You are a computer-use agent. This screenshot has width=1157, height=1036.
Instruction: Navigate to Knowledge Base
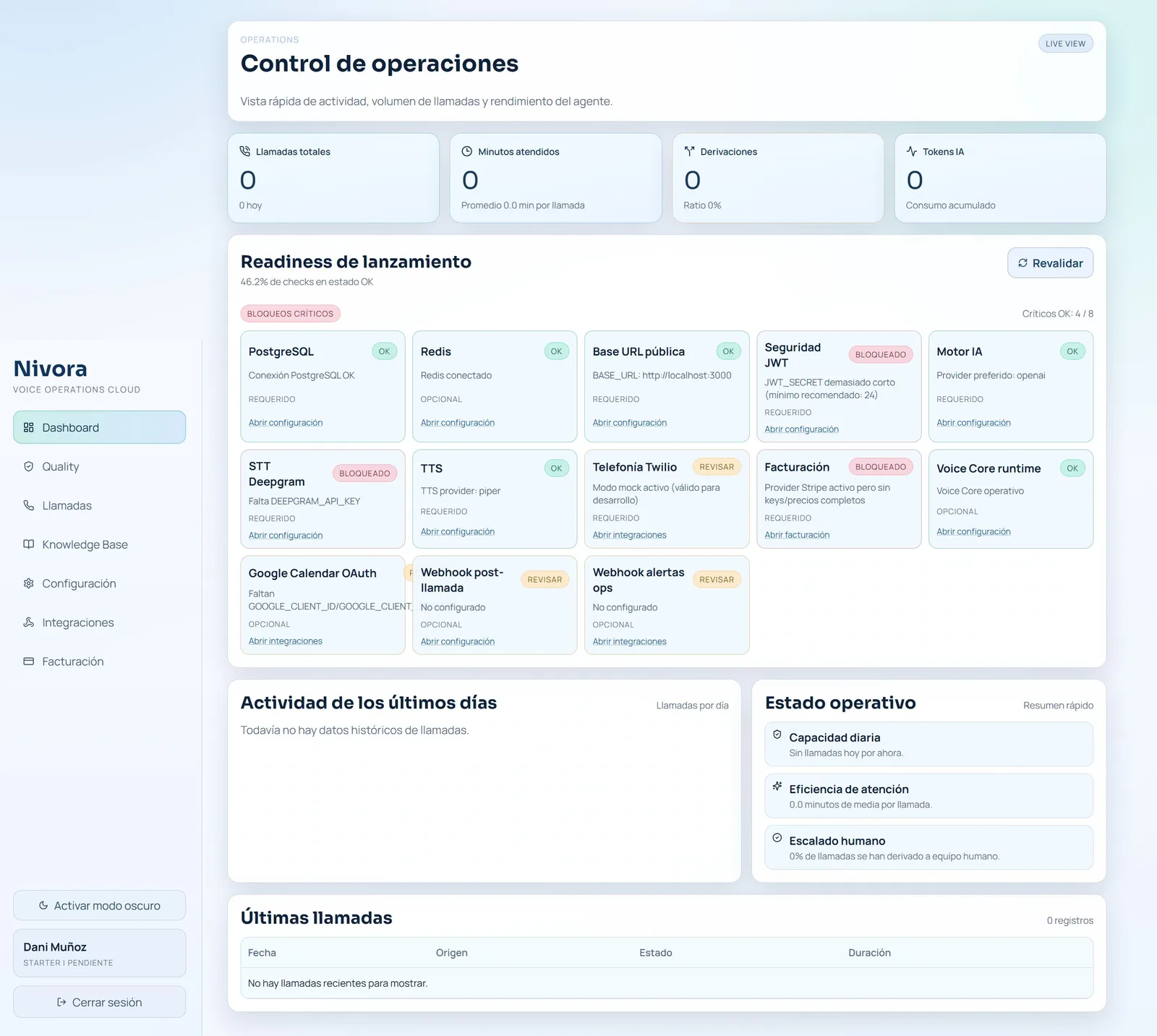99,544
